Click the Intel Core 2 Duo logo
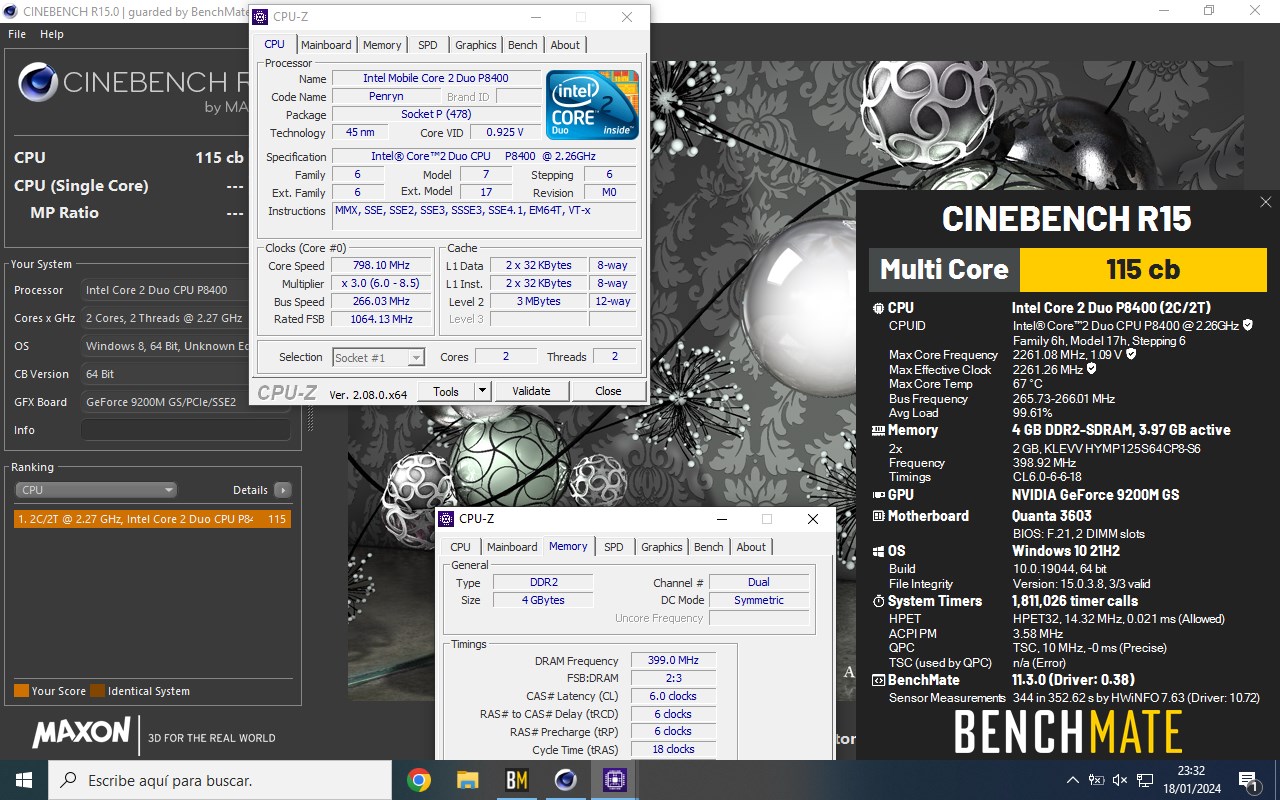1280x800 pixels. coord(592,104)
